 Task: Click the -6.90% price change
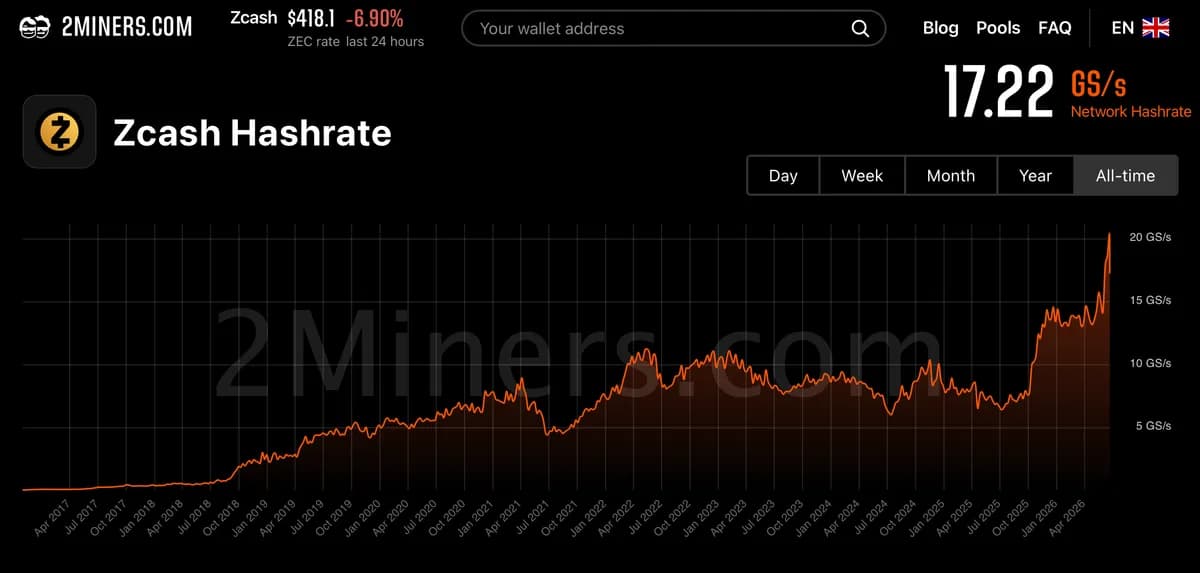coord(375,18)
